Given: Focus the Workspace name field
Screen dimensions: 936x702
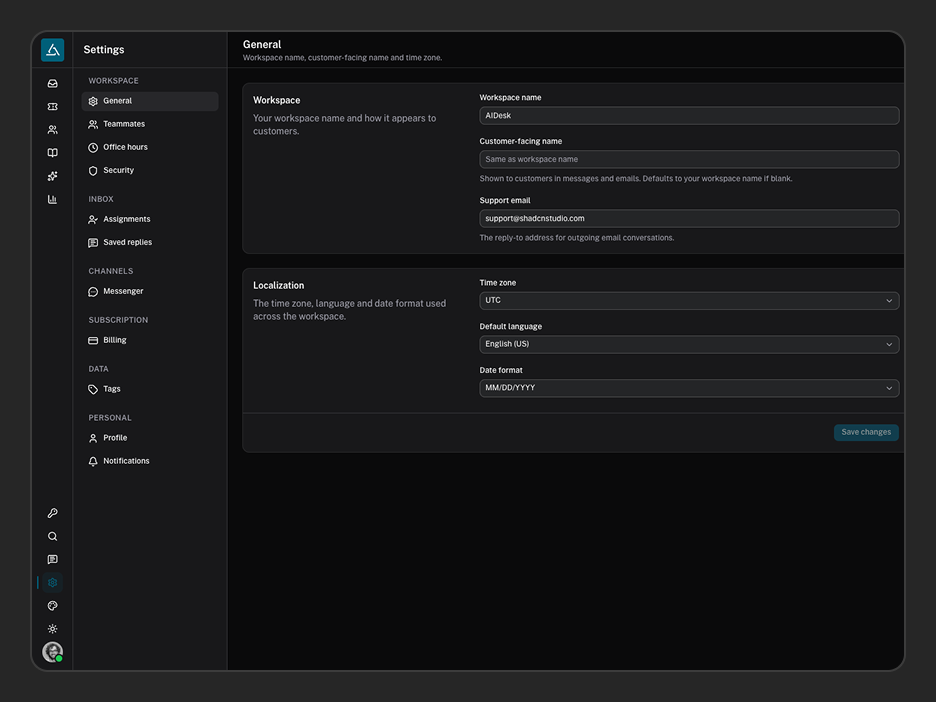Looking at the screenshot, I should tap(689, 116).
